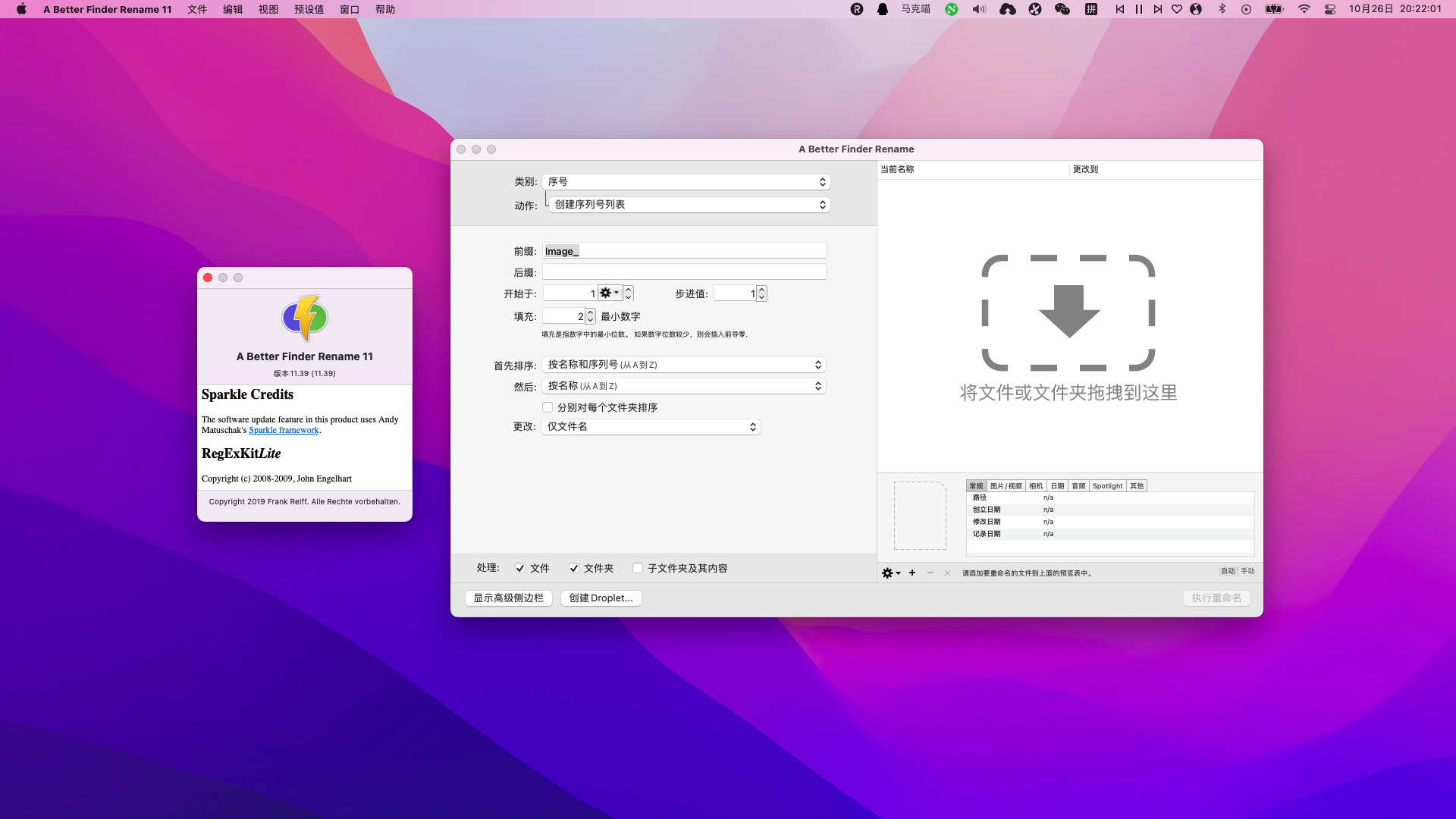This screenshot has height=819, width=1456.
Task: Enable 分别对每个文件夹排序 checkbox
Action: click(x=548, y=407)
